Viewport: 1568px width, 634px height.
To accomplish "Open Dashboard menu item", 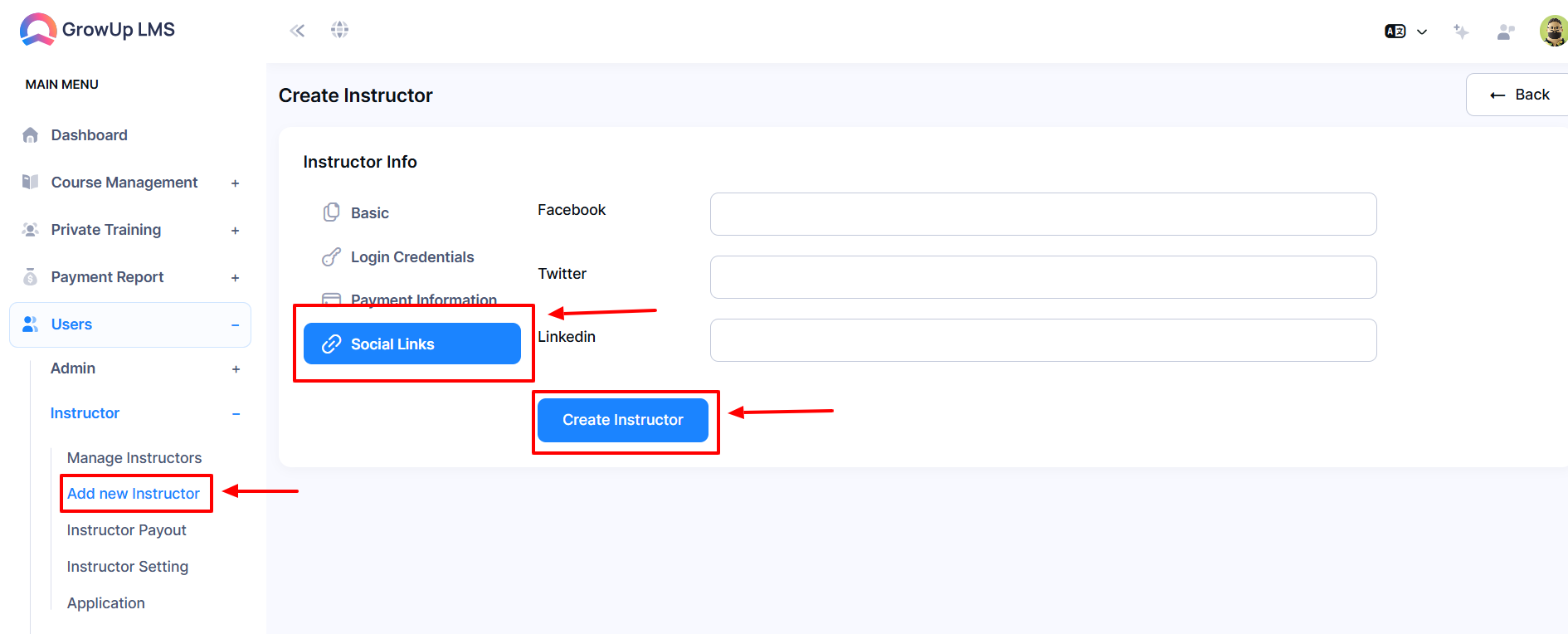I will [89, 135].
